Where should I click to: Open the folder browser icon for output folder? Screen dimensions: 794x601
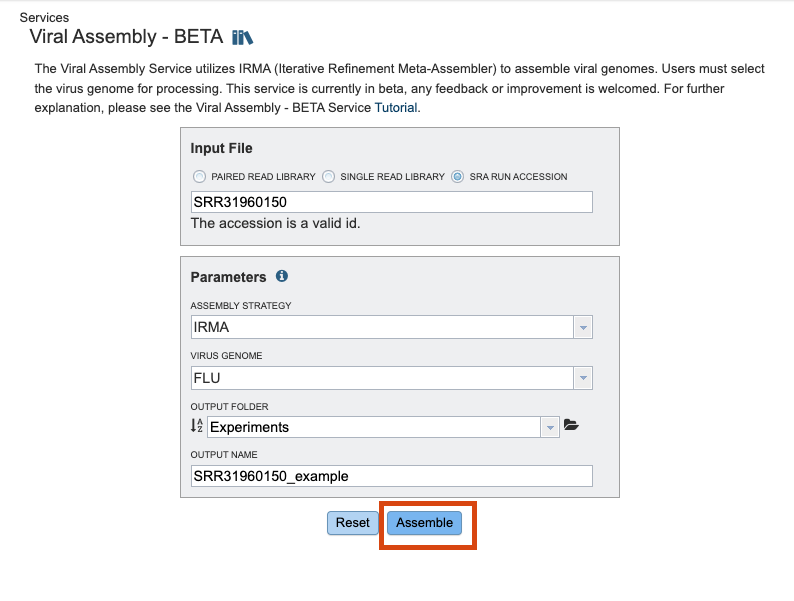pyautogui.click(x=571, y=425)
